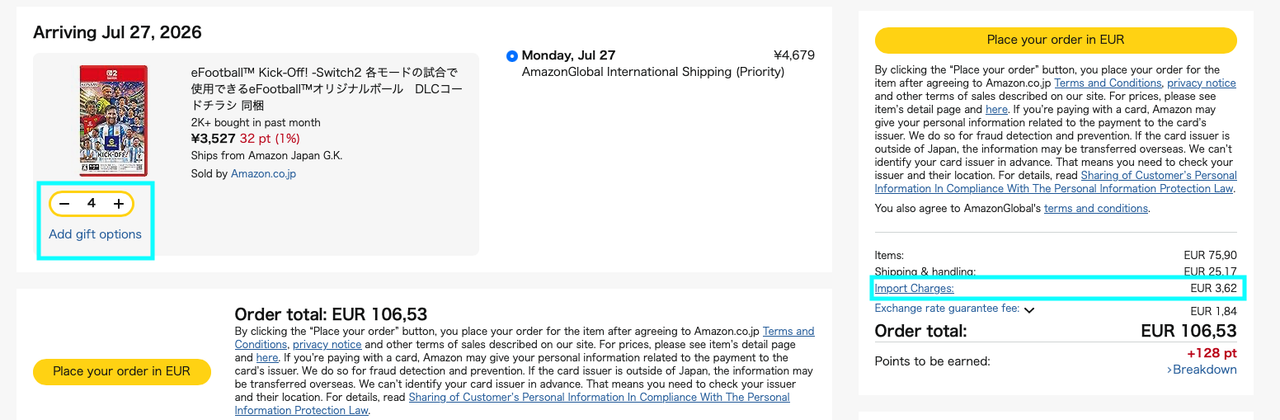Increase item quantity with plus button
The image size is (1280, 420).
click(x=118, y=204)
